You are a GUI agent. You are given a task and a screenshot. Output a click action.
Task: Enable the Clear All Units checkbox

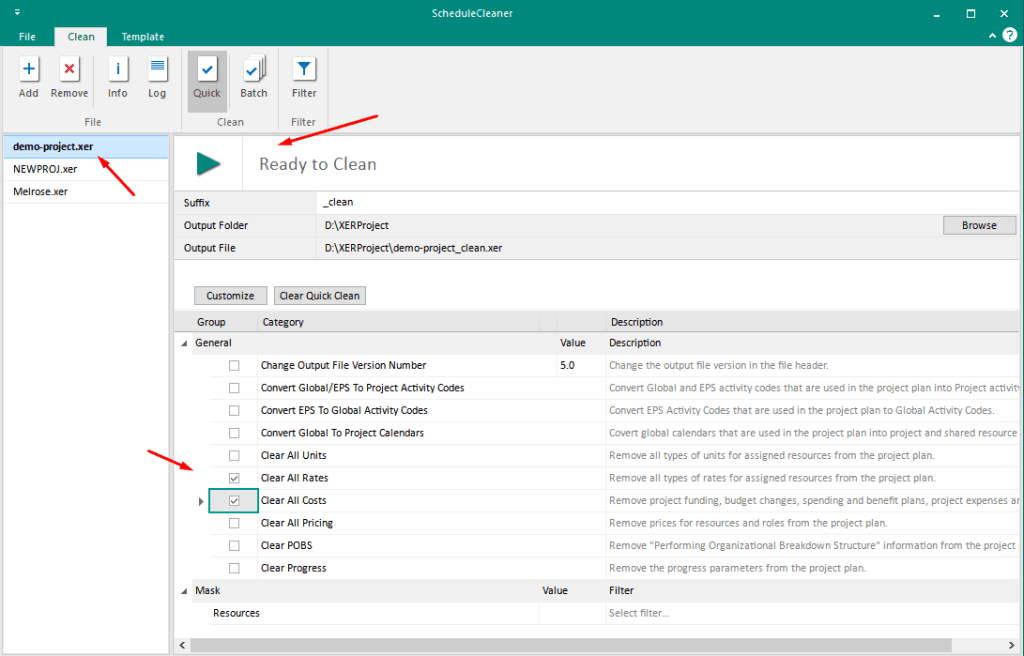click(x=234, y=455)
